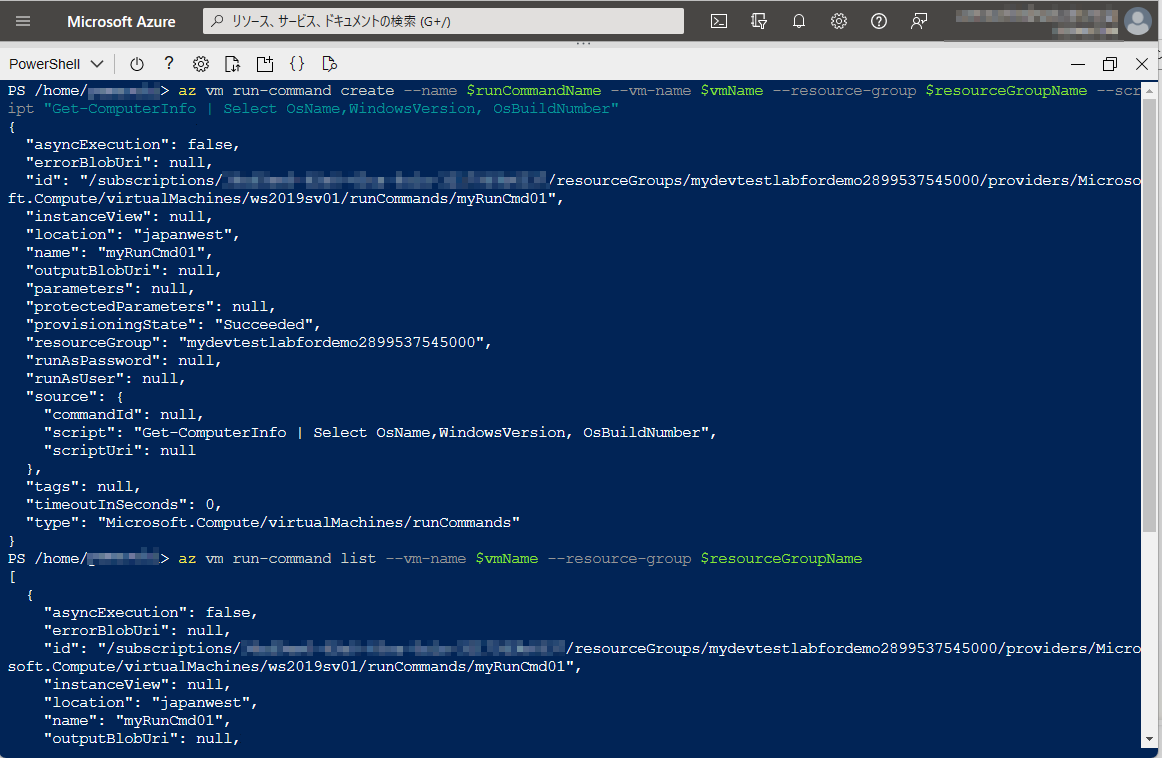Open Cloud Shell help with the question mark icon

point(167,63)
